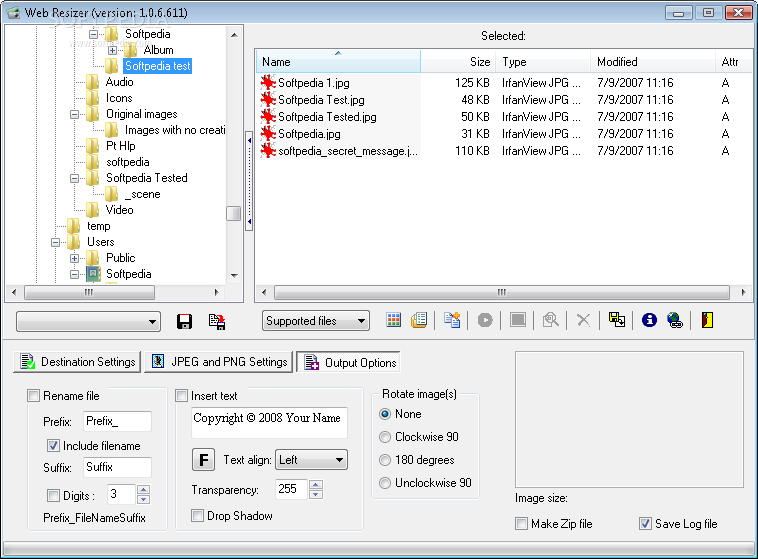
Task: Enable the Drop Shadow checkbox
Action: (x=197, y=515)
